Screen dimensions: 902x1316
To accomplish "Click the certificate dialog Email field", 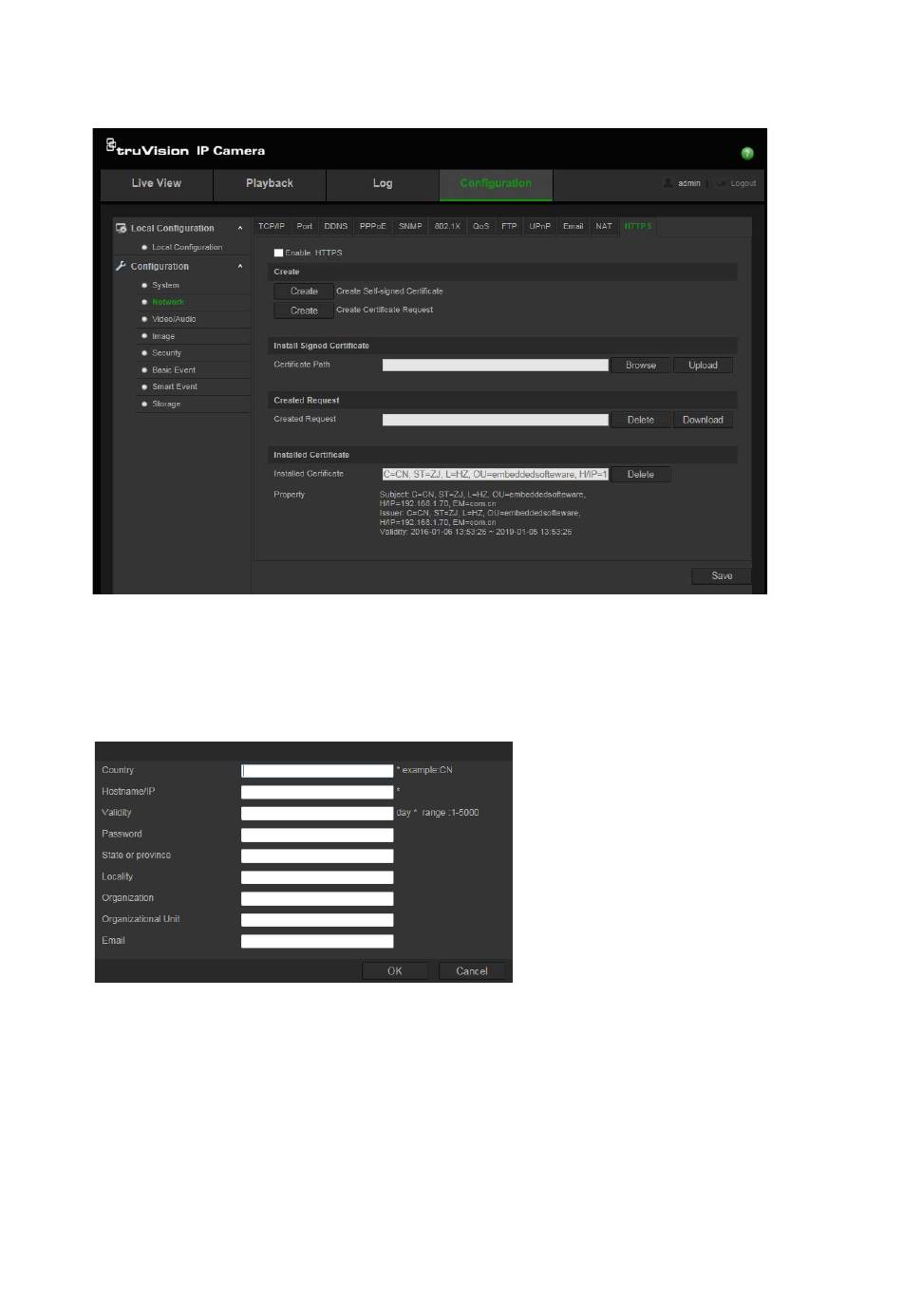I will coord(317,941).
